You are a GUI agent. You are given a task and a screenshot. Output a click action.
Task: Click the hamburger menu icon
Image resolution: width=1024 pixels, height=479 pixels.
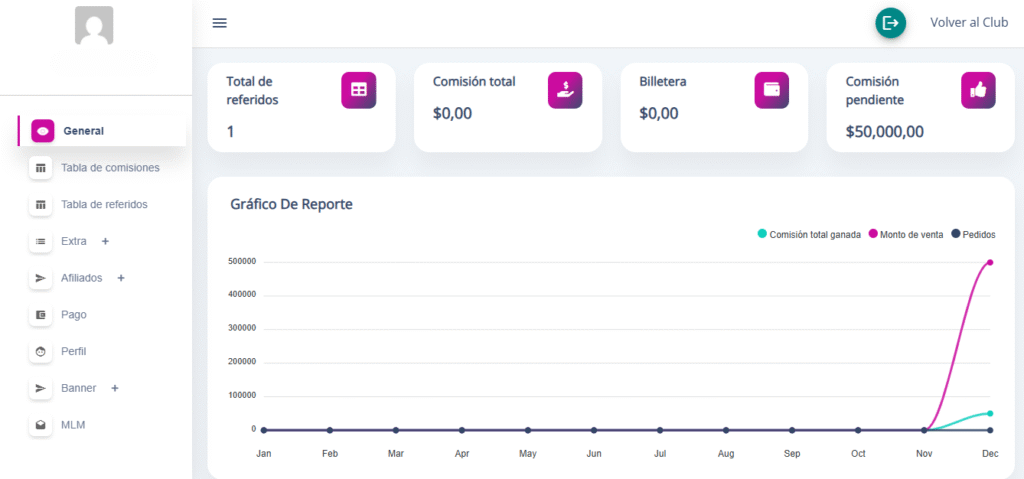(x=220, y=23)
